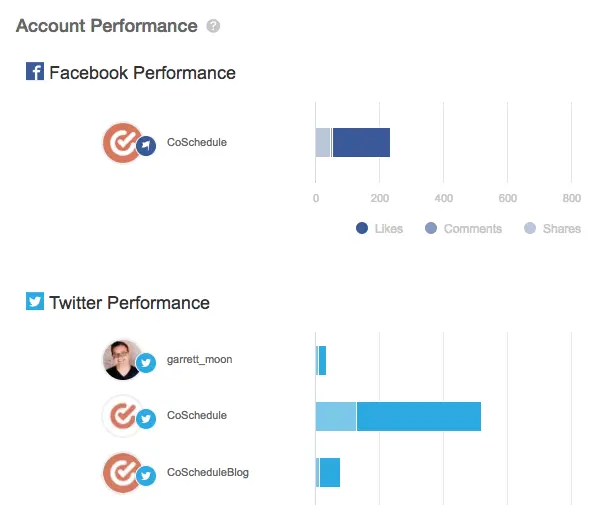Click the garrett_moon profile photo

tap(122, 360)
